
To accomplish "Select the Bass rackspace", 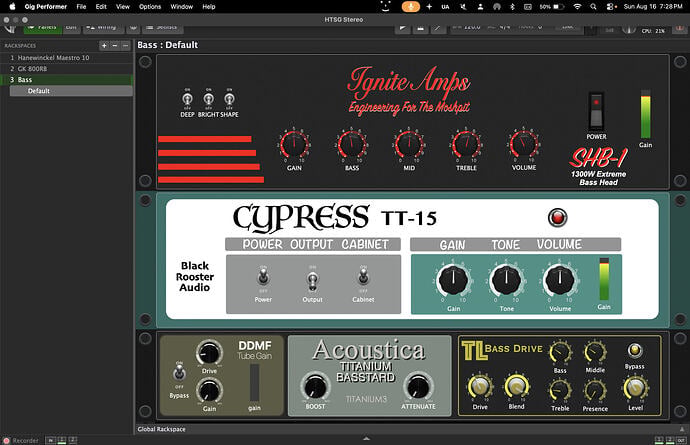I will (67, 80).
